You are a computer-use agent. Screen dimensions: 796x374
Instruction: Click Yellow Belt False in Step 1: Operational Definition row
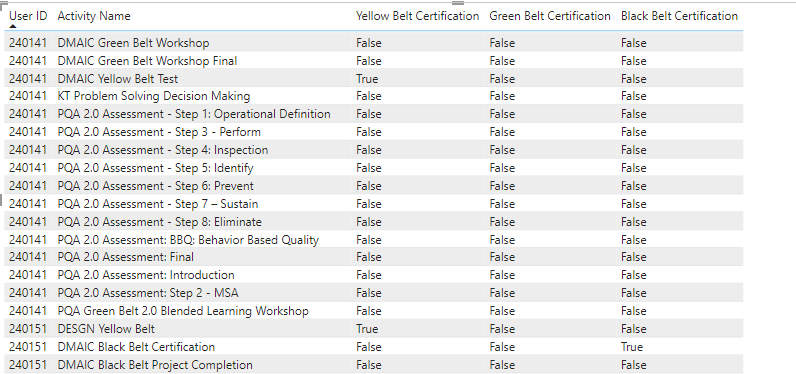369,114
